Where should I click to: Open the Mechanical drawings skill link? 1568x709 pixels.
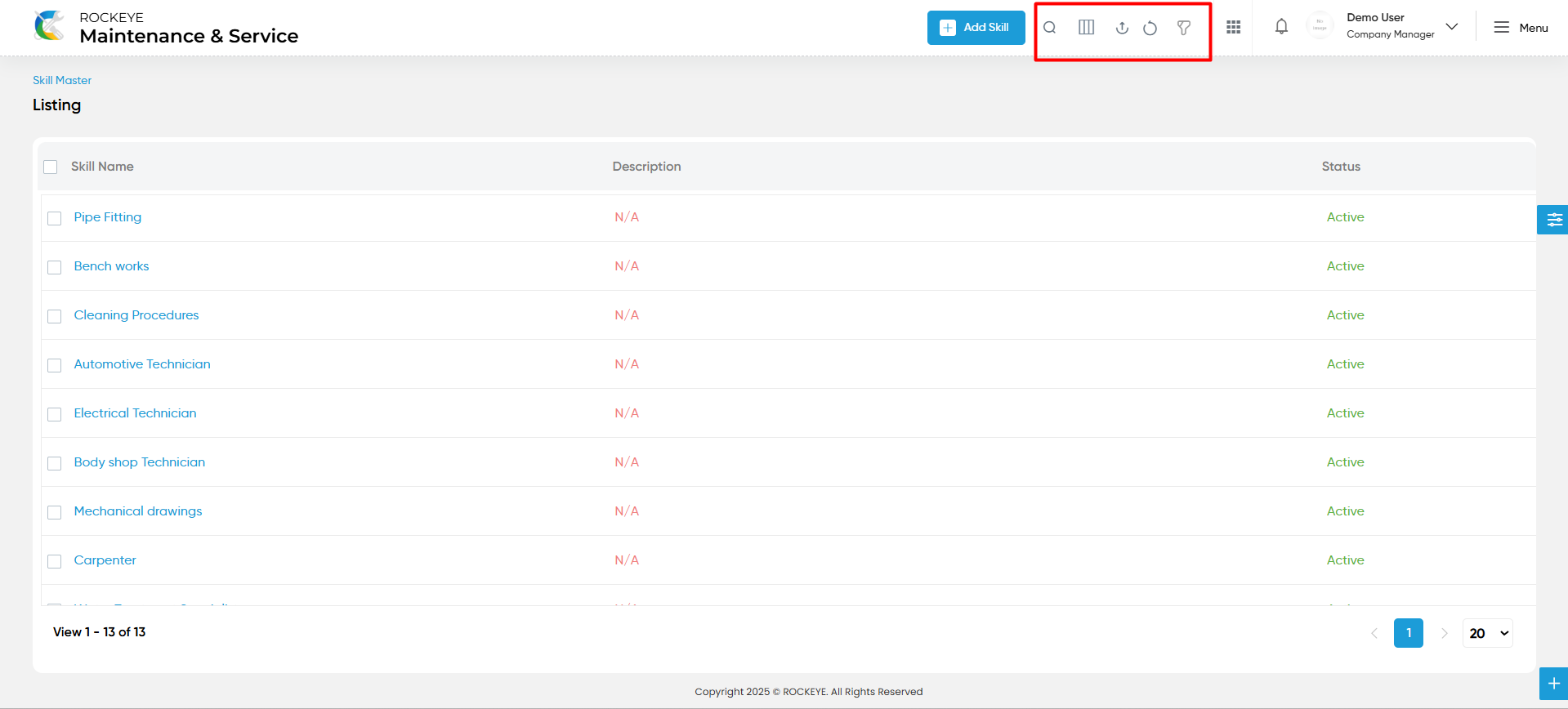[138, 511]
